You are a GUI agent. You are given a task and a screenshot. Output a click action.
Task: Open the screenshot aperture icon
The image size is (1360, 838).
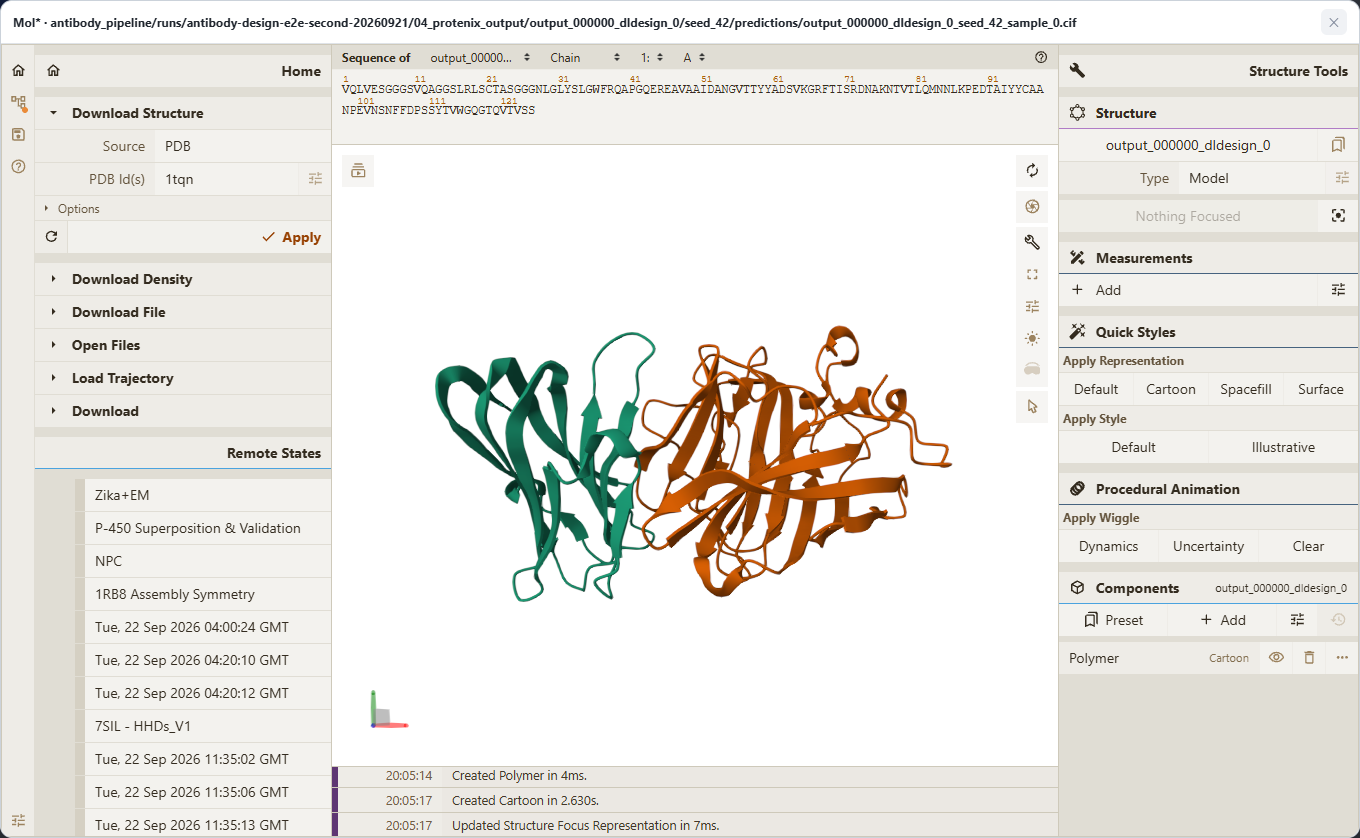(1032, 207)
